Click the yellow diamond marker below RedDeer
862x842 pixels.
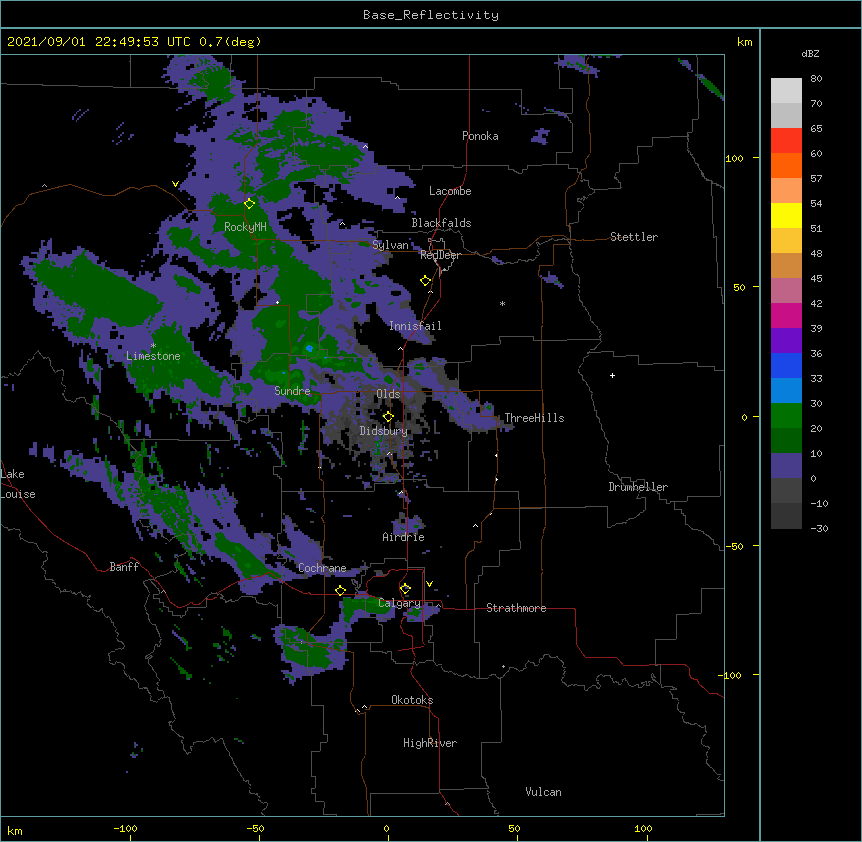pos(426,280)
